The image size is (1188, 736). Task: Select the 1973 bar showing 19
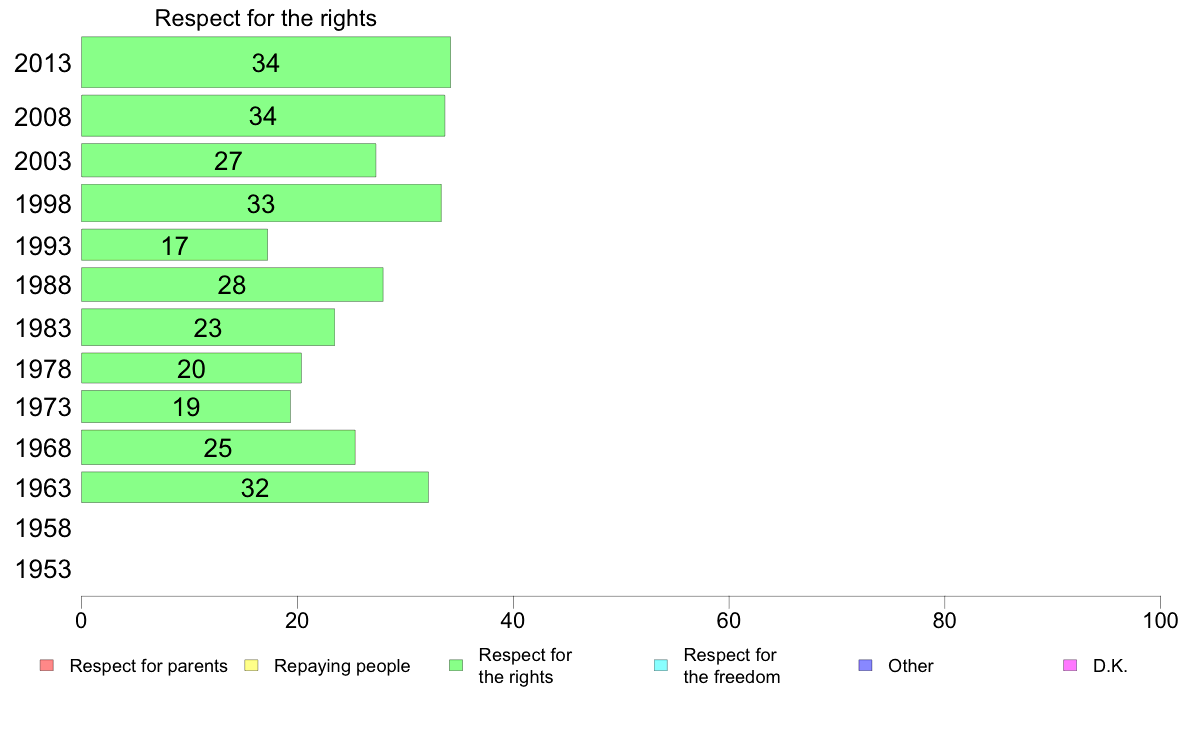[x=186, y=406]
